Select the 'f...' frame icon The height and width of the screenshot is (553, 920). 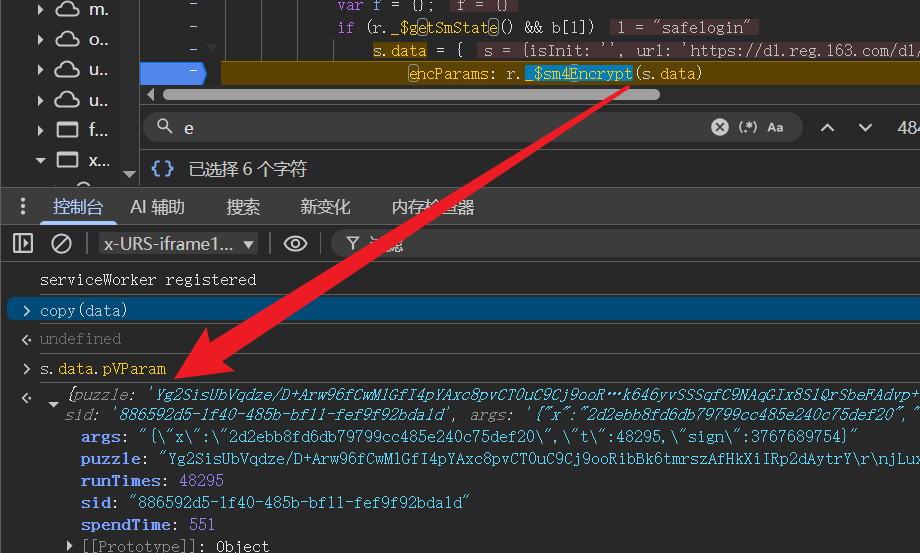[x=67, y=130]
